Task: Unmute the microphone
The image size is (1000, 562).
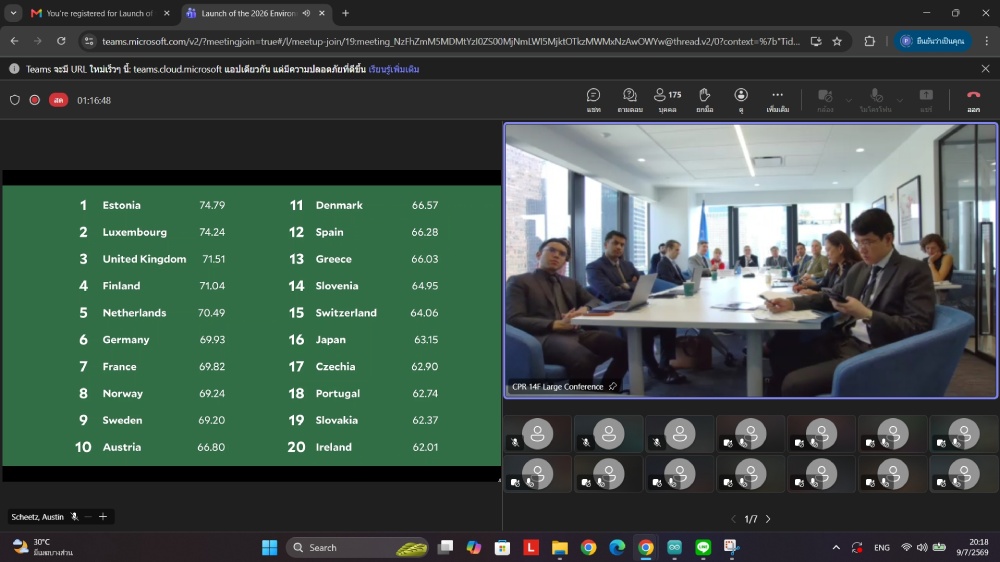Action: click(876, 100)
